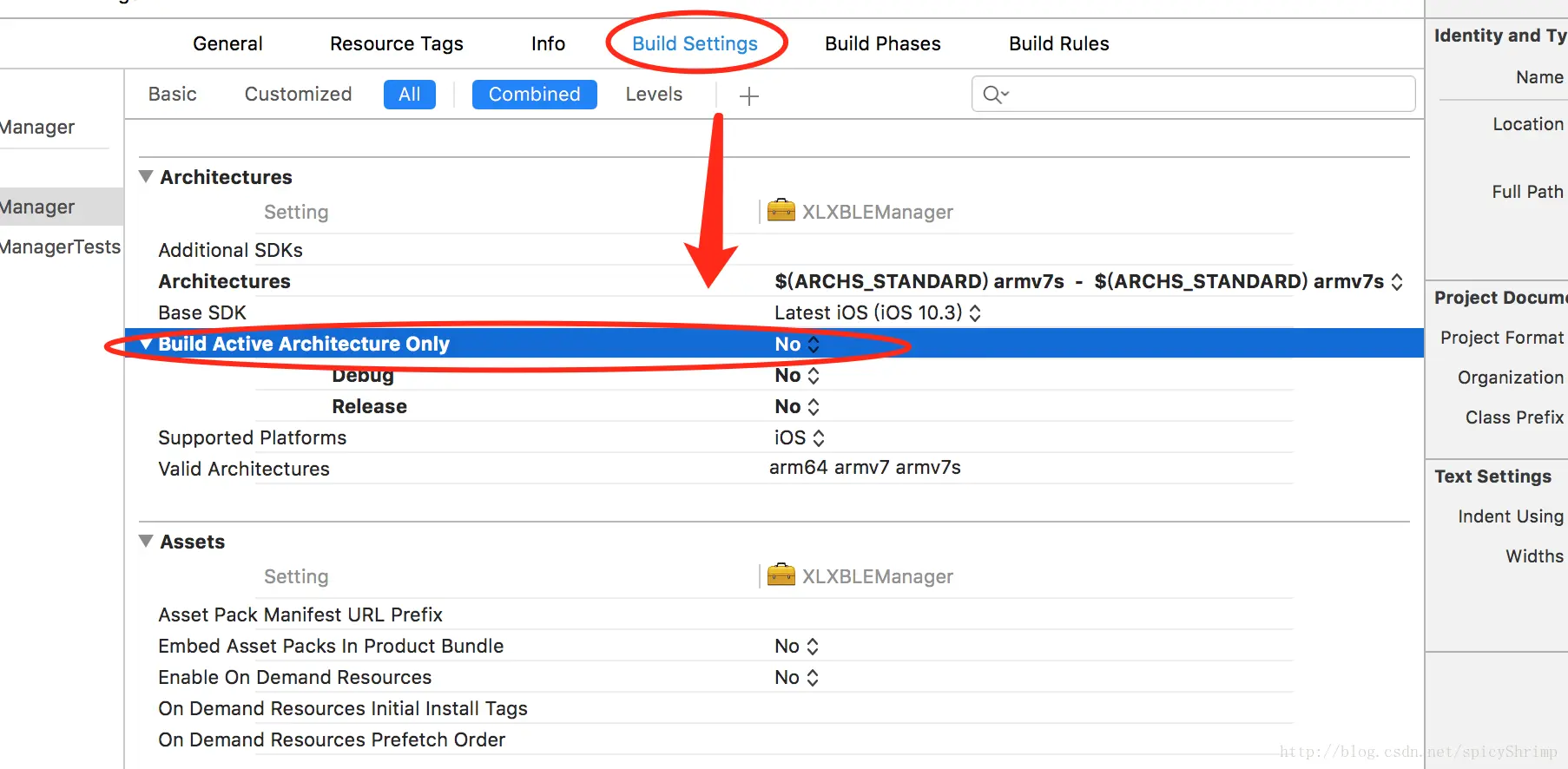Click the Class Prefix label in inspector
Viewport: 1568px width, 769px height.
click(x=1515, y=417)
